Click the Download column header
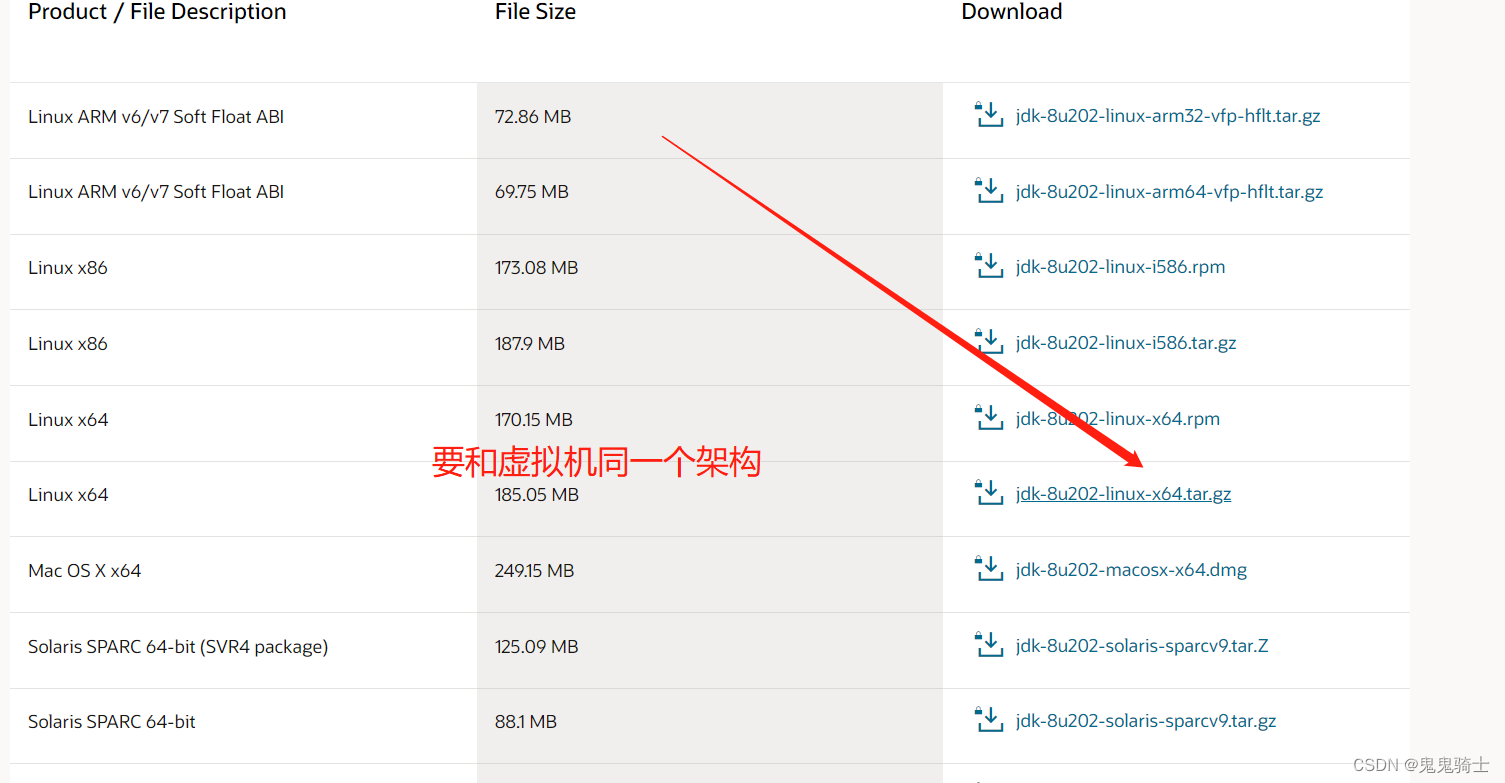The height and width of the screenshot is (783, 1505). click(1012, 12)
